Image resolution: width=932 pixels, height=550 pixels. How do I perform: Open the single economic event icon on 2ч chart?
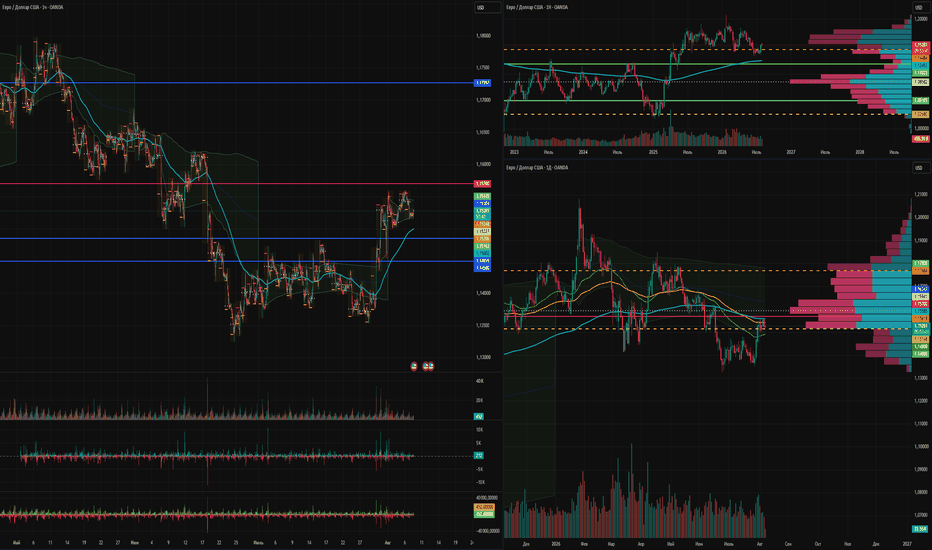[414, 366]
